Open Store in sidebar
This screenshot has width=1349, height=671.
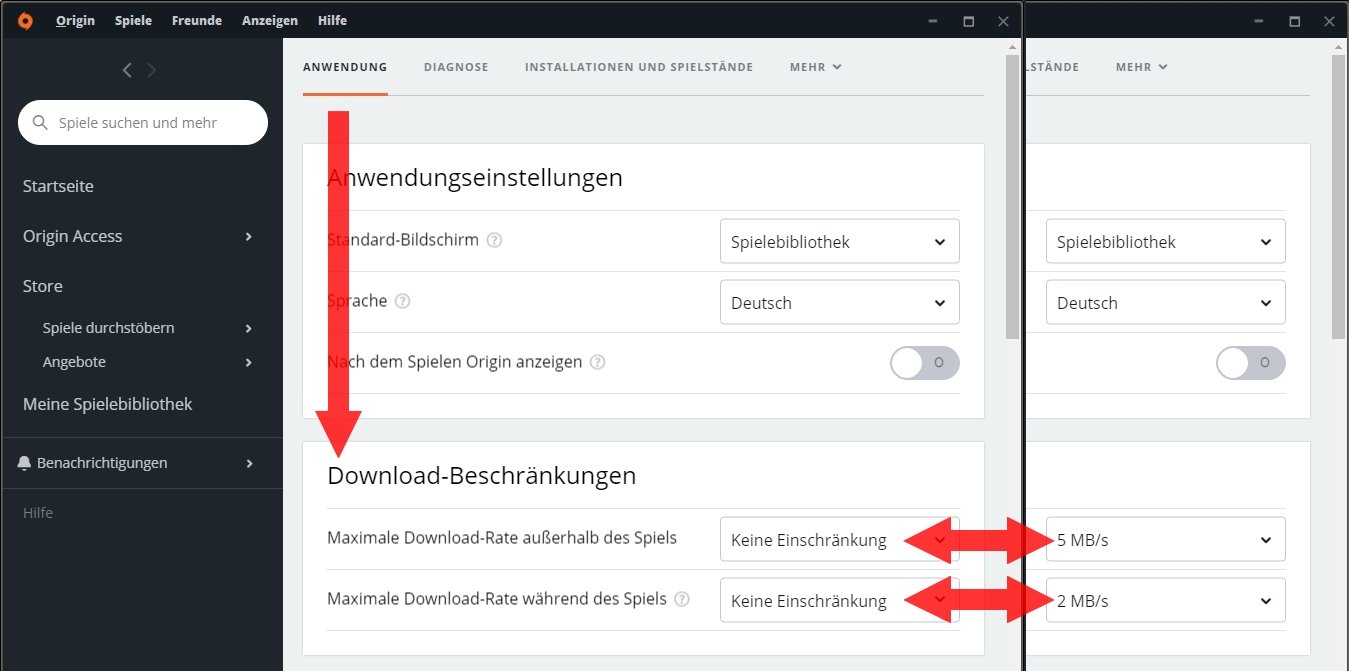coord(43,286)
